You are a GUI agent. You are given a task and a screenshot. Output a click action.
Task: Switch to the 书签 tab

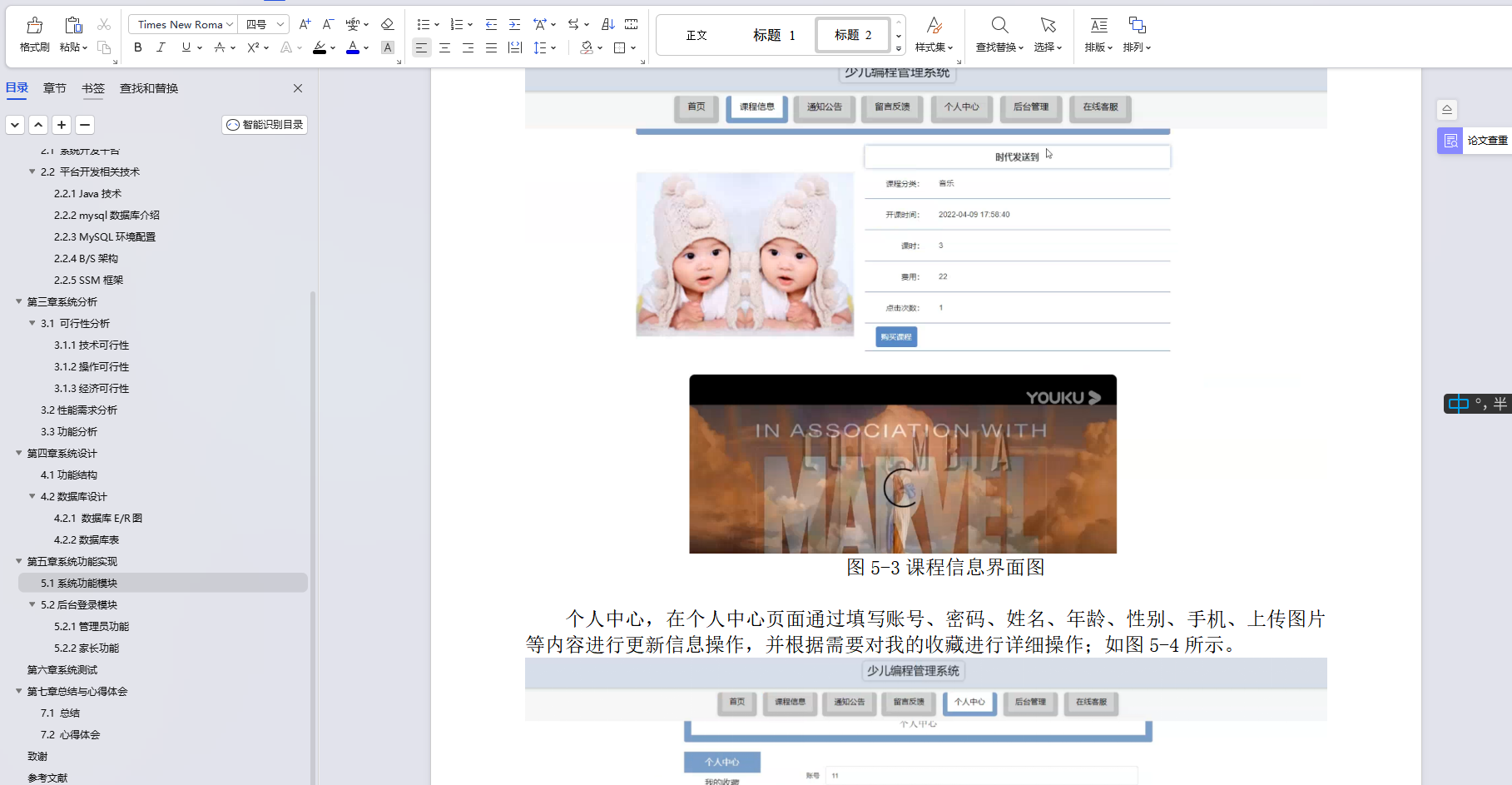(x=93, y=88)
